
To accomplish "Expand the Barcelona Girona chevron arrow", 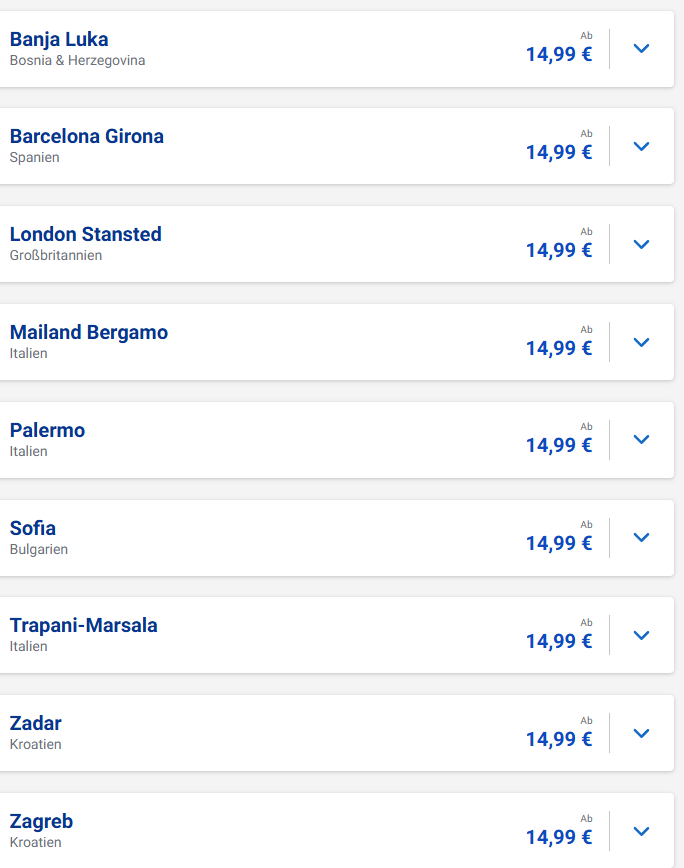I will (x=641, y=147).
